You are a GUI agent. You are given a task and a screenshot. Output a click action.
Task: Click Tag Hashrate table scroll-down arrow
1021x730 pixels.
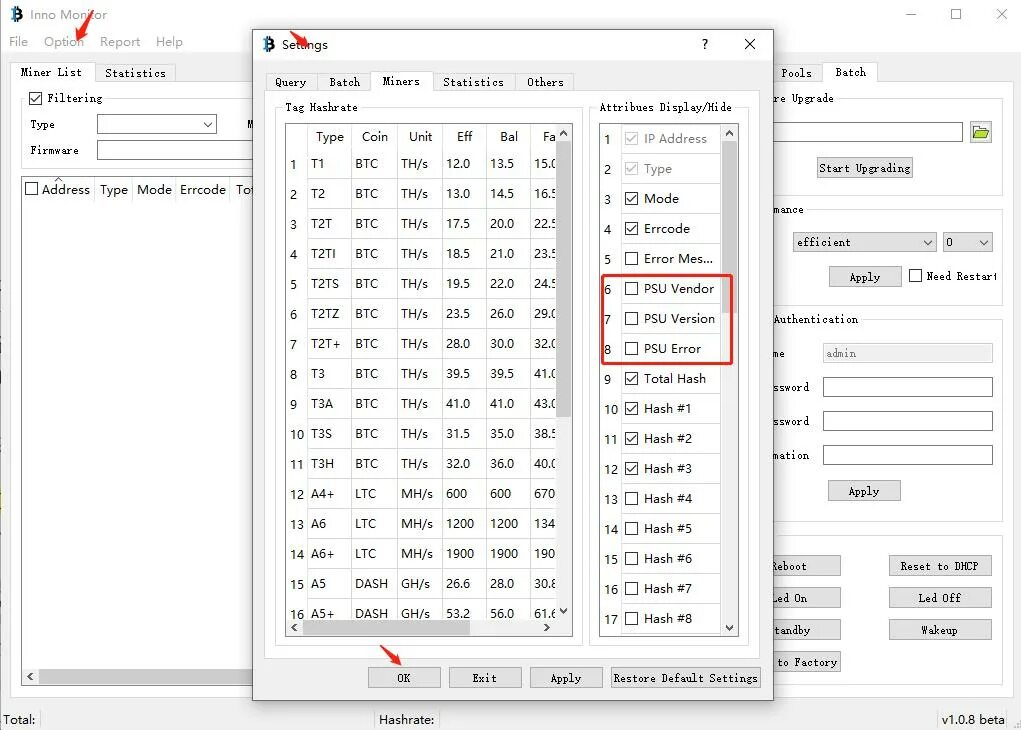click(563, 611)
